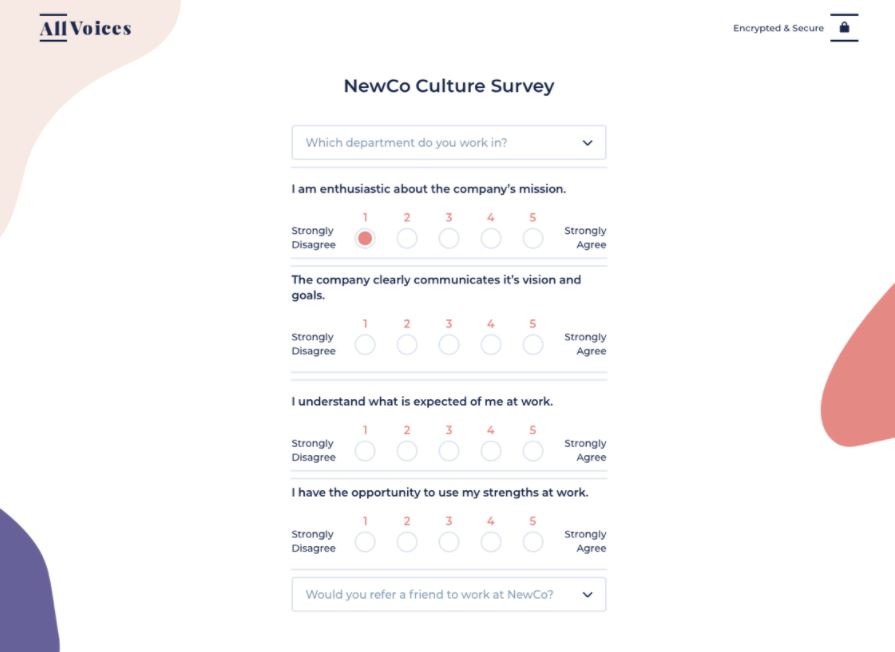Select rating 2 for vision and goals communication
The height and width of the screenshot is (652, 895).
point(407,344)
